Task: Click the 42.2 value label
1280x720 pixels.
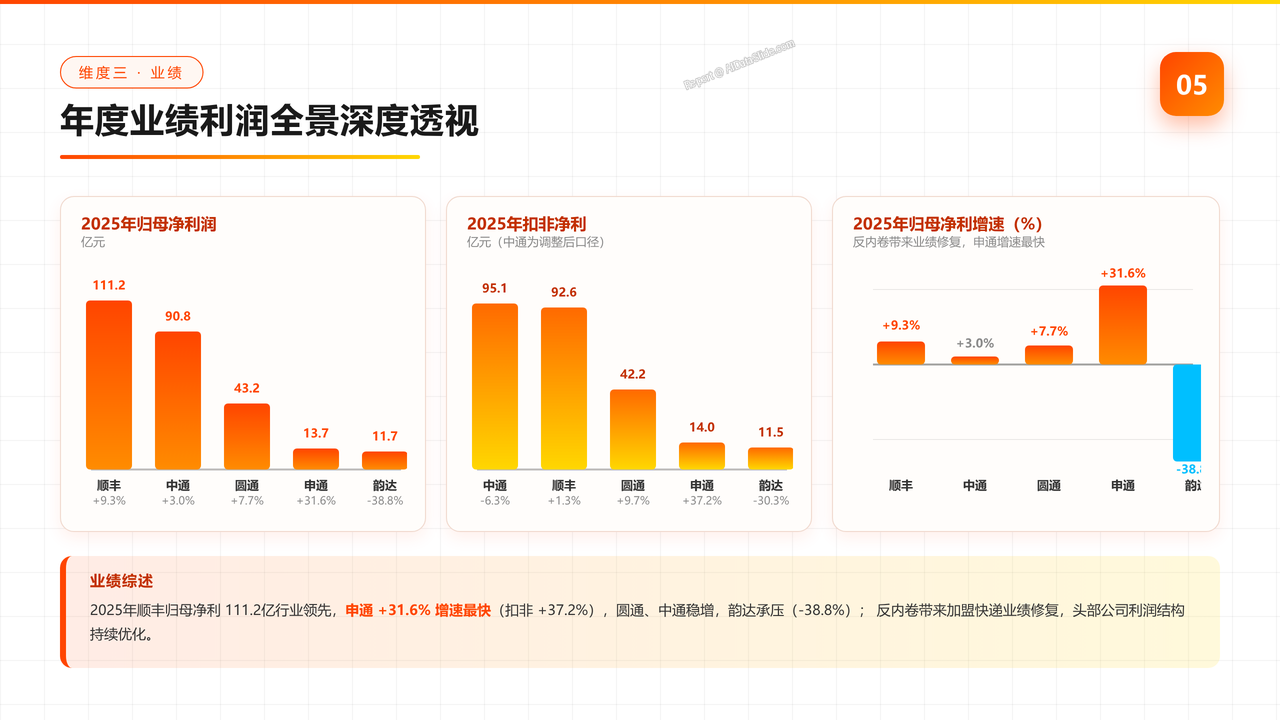Action: click(633, 374)
